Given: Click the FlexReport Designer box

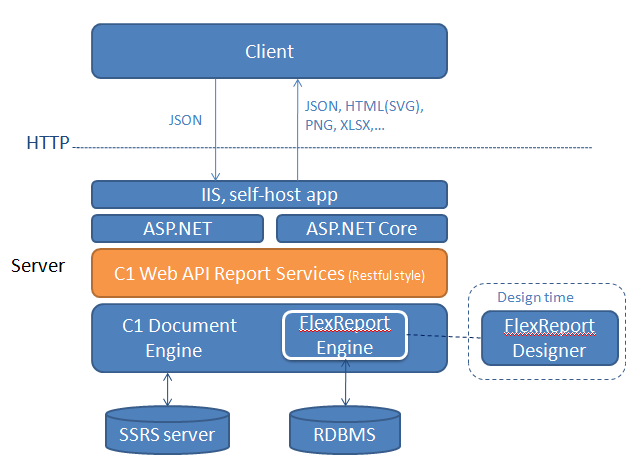Looking at the screenshot, I should (549, 338).
